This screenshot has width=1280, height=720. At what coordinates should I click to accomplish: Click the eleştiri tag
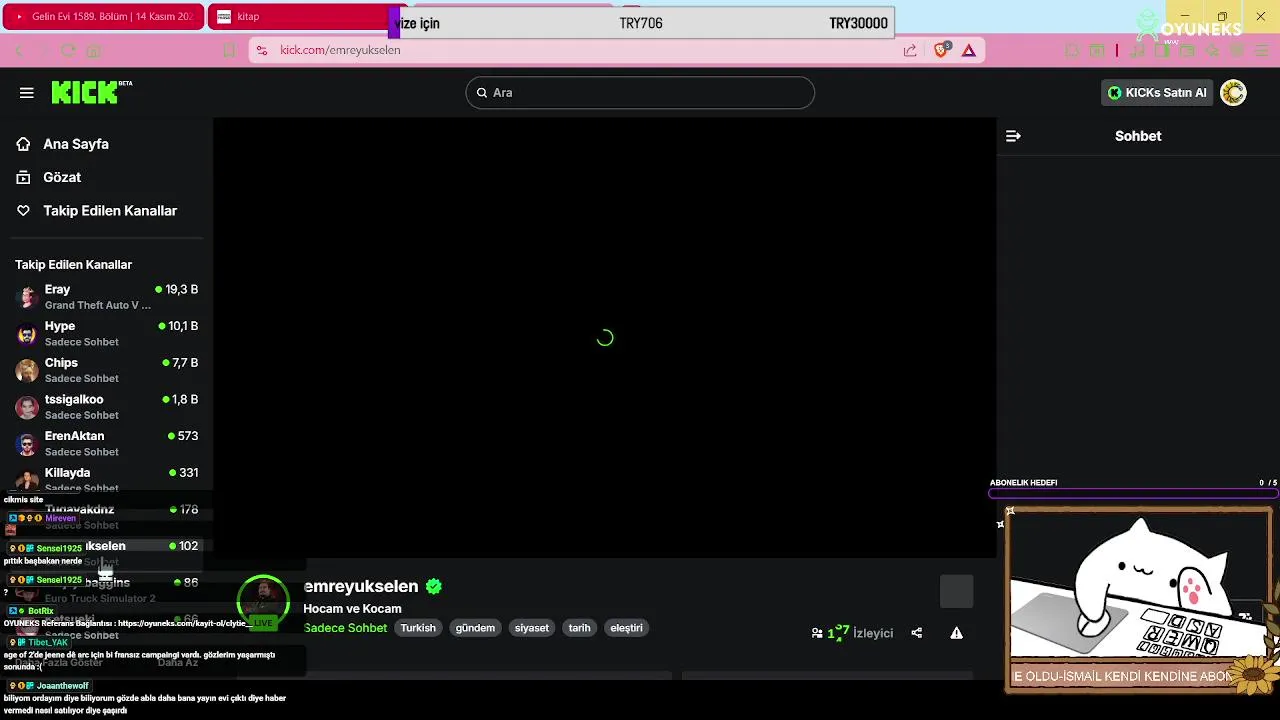pyautogui.click(x=627, y=628)
